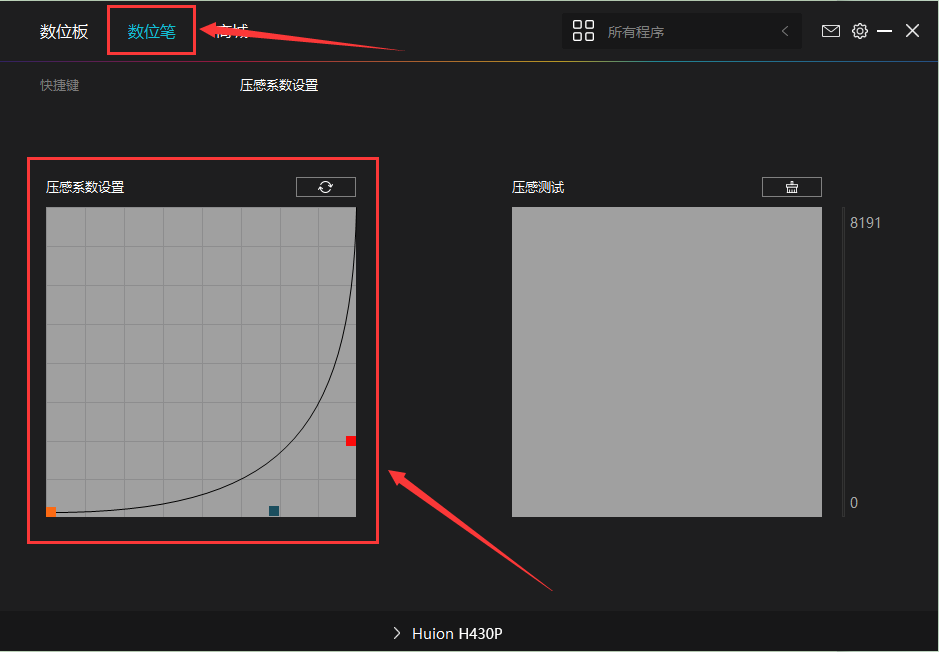
Task: Open the message envelope icon
Action: pos(831,30)
